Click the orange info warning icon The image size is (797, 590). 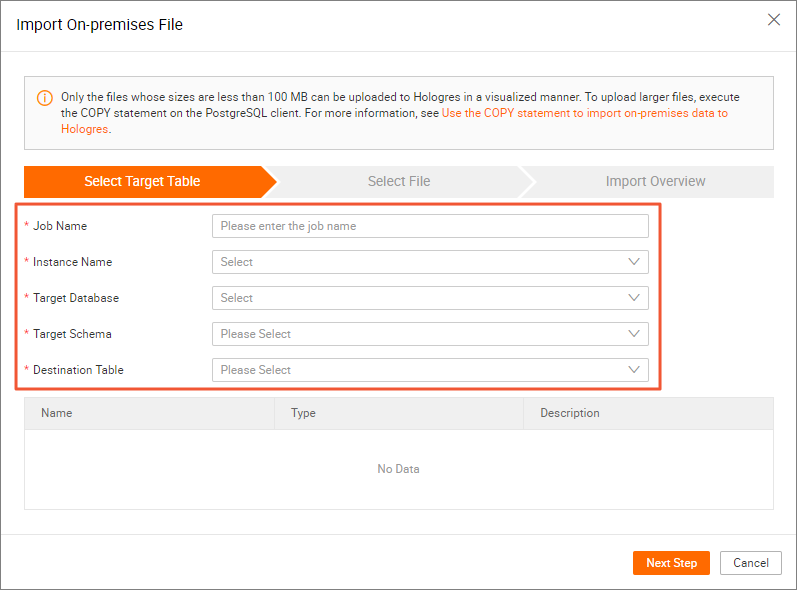pos(44,98)
